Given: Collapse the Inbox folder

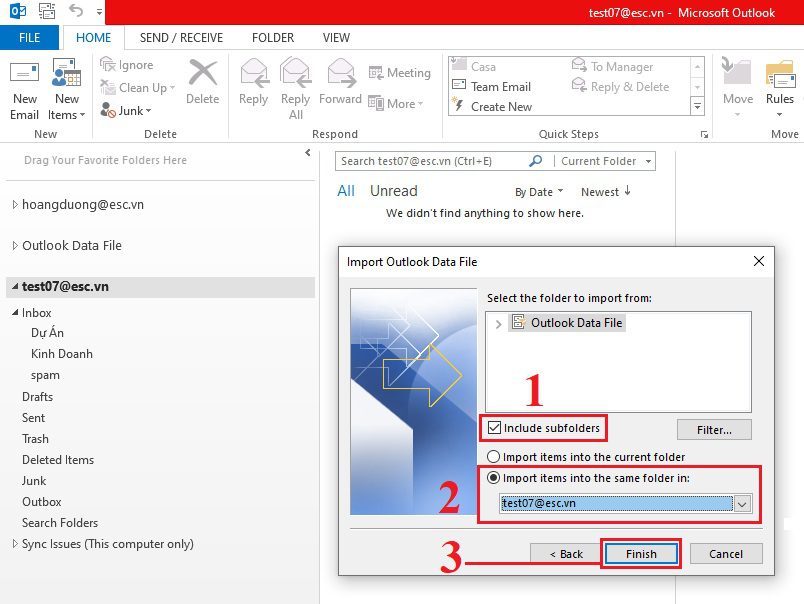Looking at the screenshot, I should [15, 312].
